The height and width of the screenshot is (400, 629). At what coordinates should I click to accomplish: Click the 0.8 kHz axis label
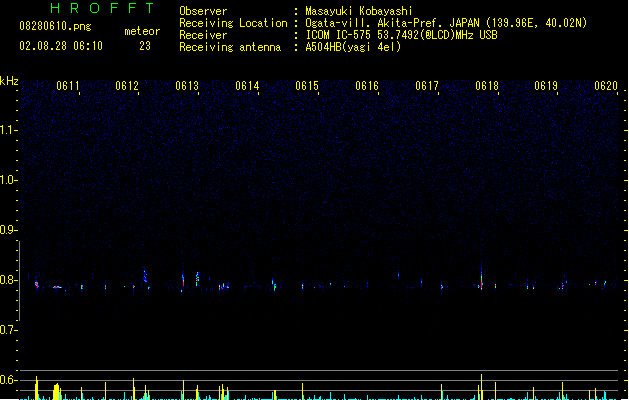8,280
